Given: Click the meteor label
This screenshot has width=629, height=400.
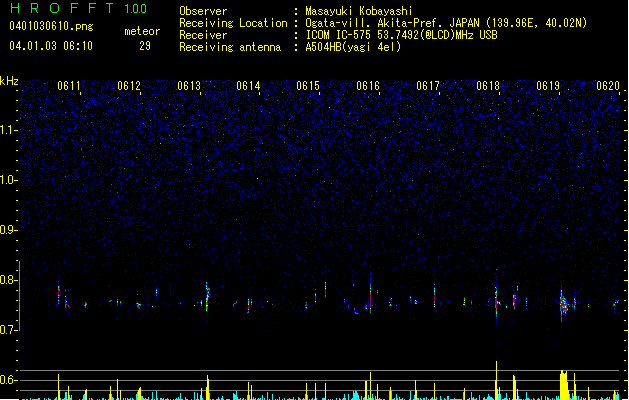Looking at the screenshot, I should [142, 31].
